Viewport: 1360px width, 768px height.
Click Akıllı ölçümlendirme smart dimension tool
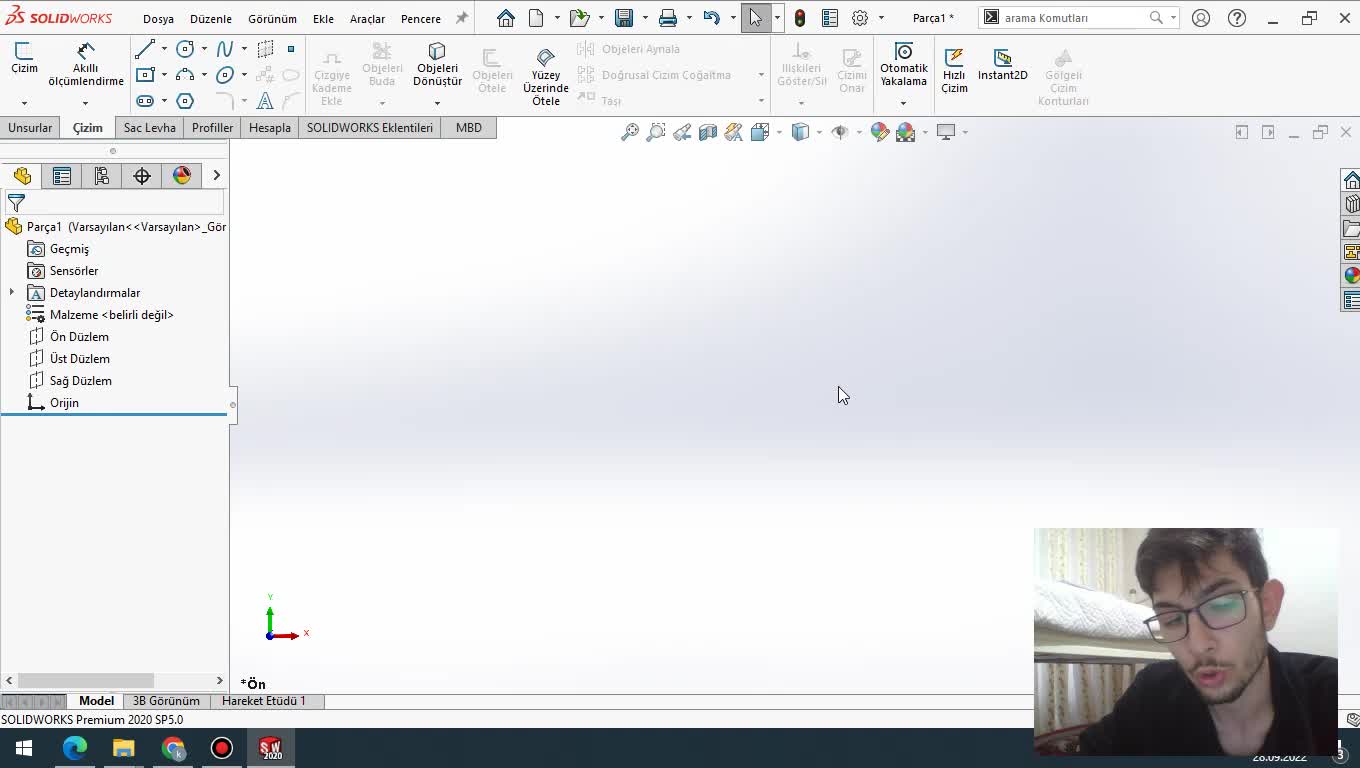pos(85,64)
